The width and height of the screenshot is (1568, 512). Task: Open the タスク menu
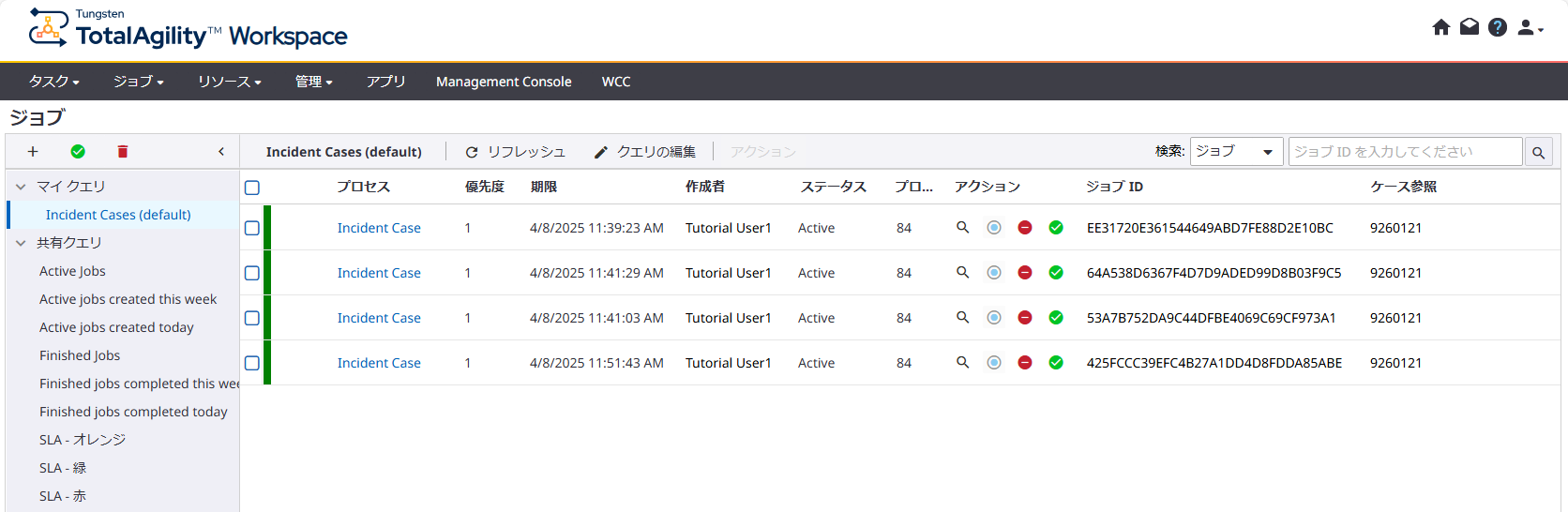pyautogui.click(x=53, y=82)
